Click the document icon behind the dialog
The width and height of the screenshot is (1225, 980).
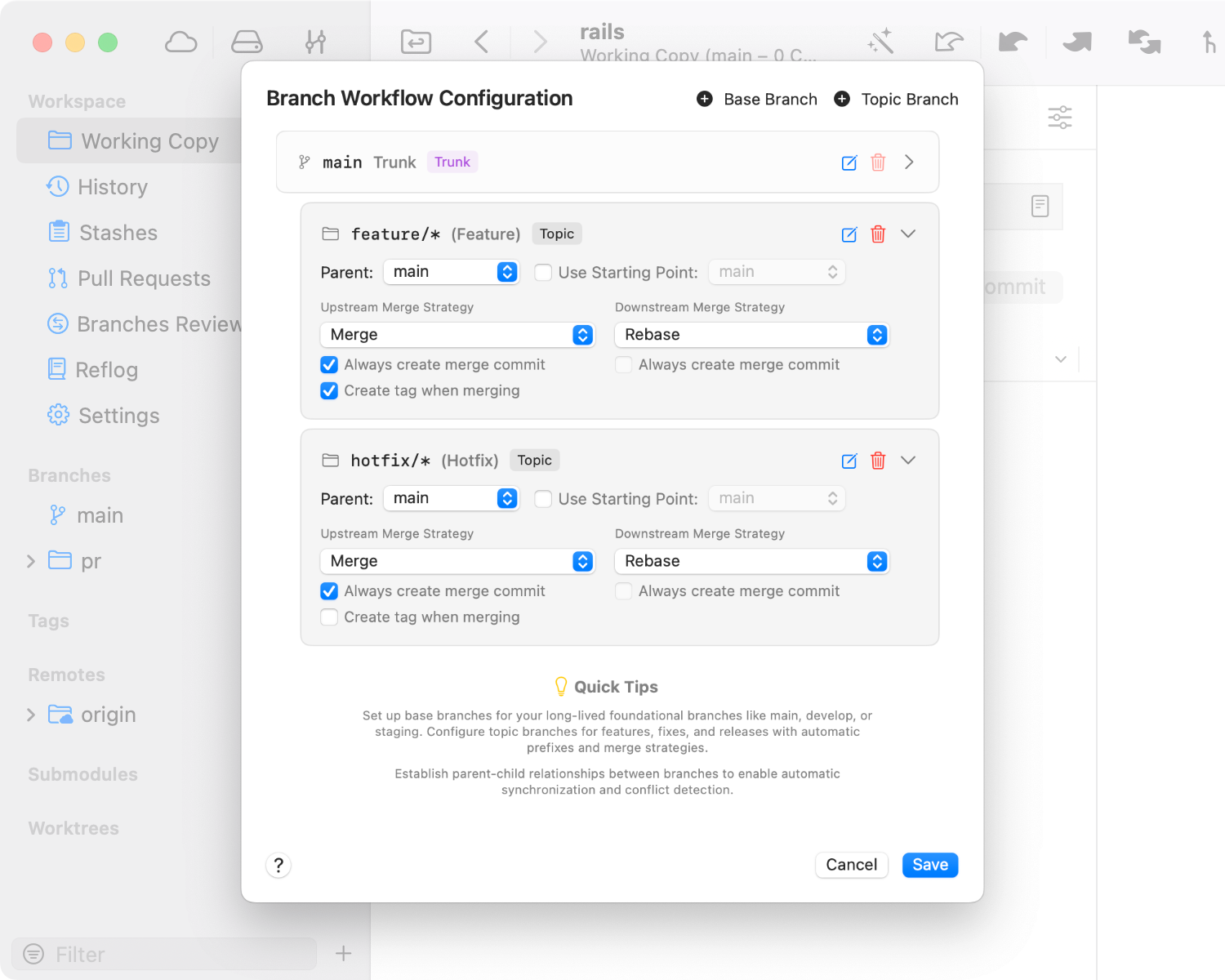pos(1040,206)
